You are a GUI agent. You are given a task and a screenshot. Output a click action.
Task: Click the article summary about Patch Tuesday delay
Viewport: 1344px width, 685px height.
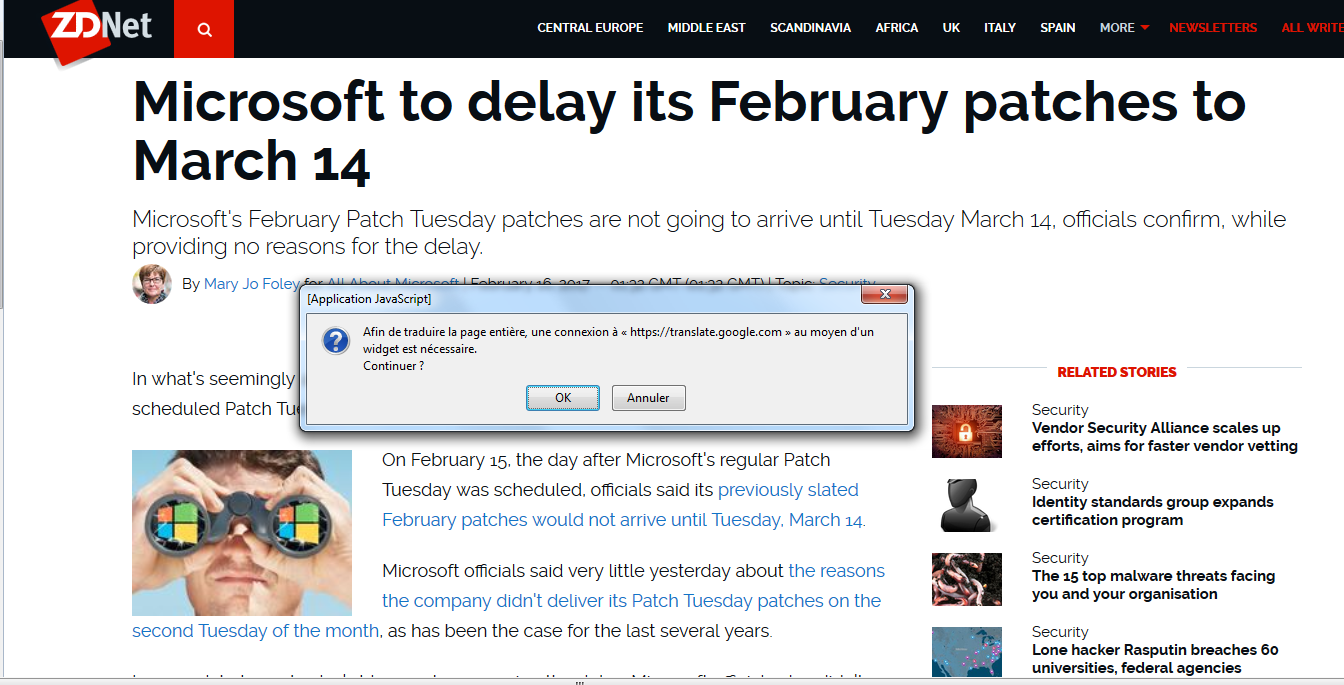[x=709, y=232]
